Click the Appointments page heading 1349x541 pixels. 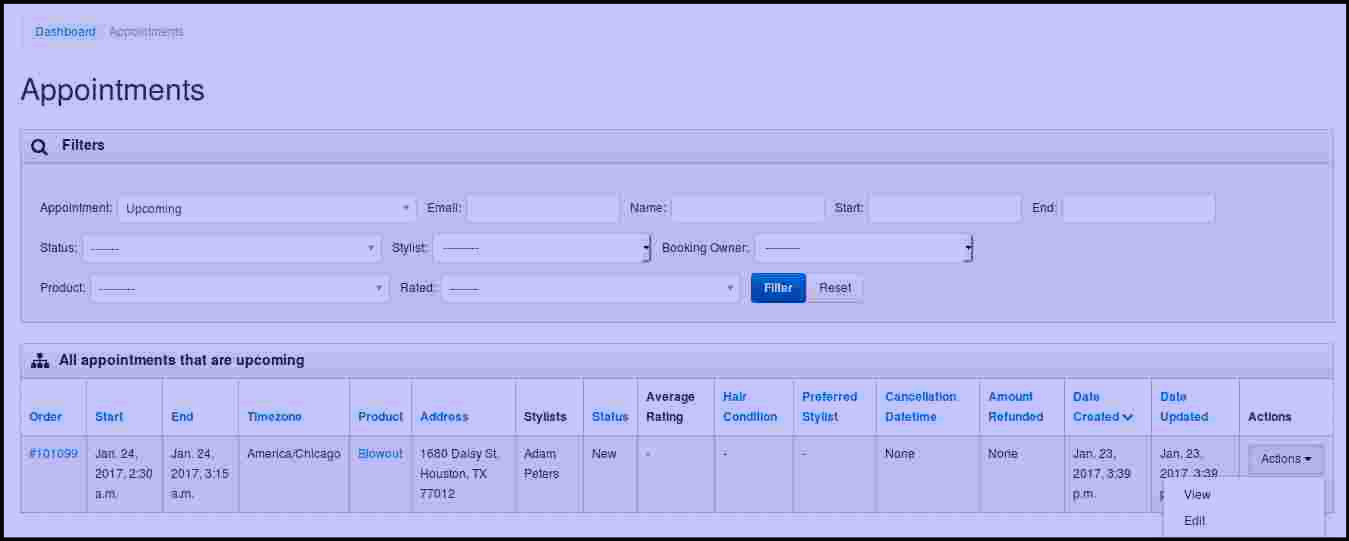112,90
